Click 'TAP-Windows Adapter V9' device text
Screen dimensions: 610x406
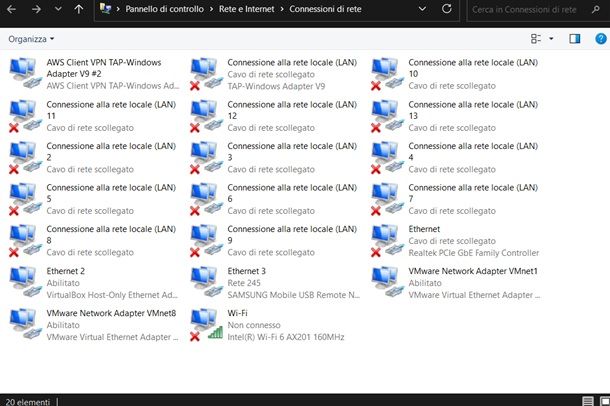pyautogui.click(x=276, y=86)
